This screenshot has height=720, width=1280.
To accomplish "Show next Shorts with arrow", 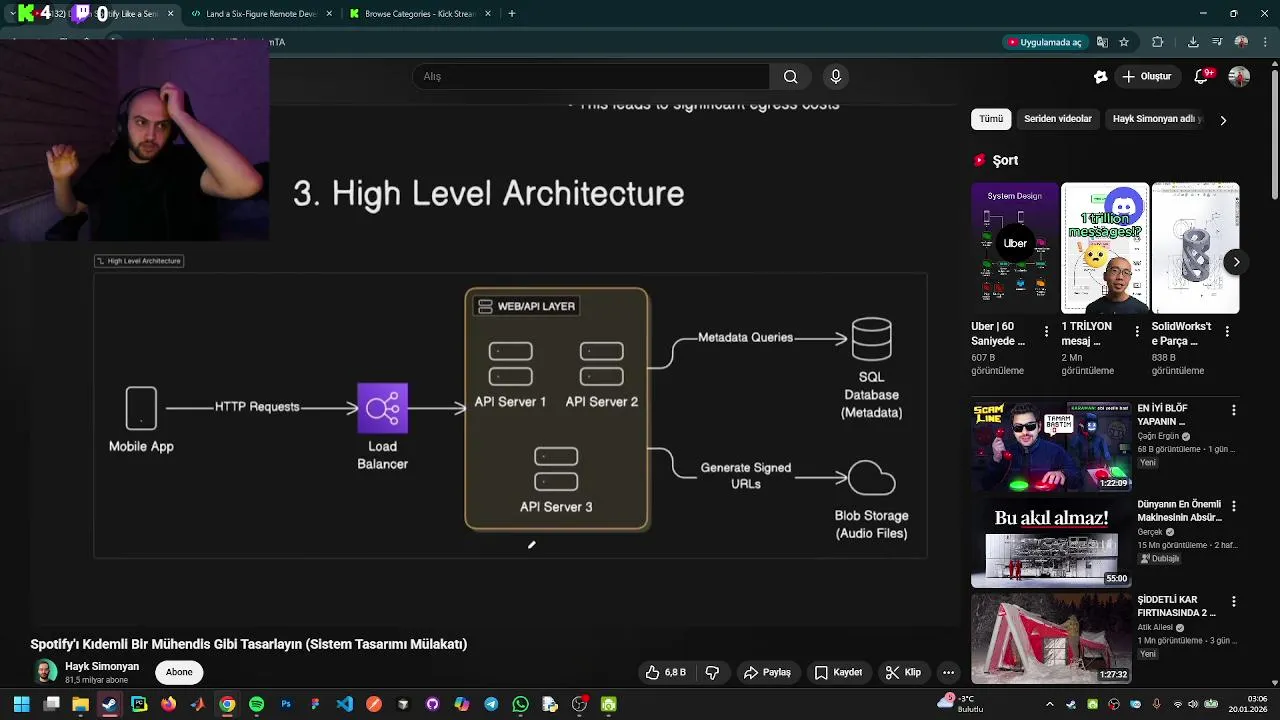I will point(1236,262).
